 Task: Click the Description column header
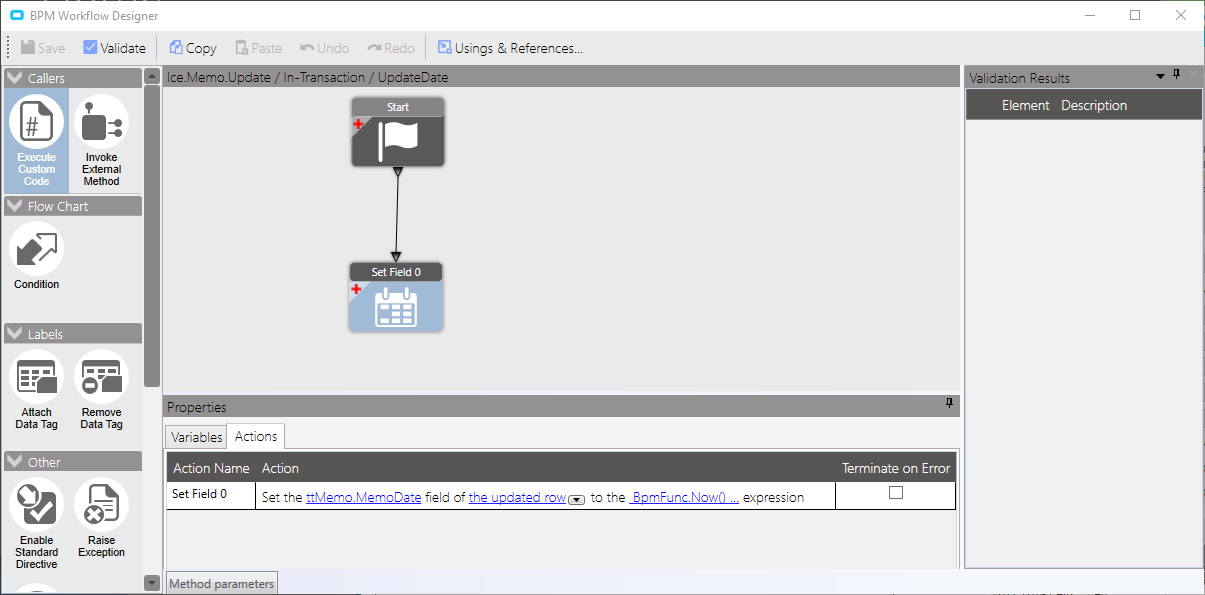(x=1094, y=105)
